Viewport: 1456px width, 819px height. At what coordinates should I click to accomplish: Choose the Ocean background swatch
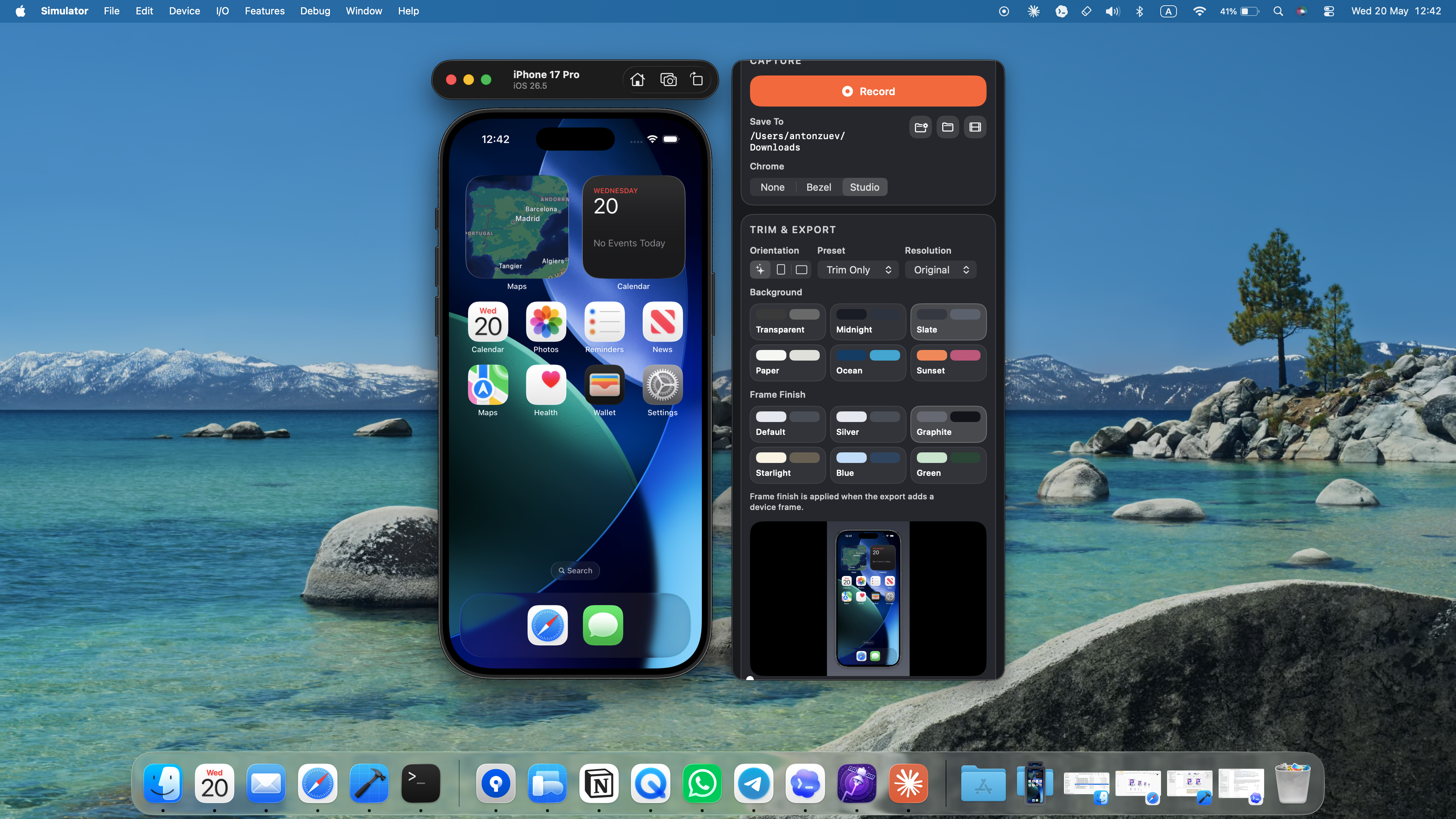click(868, 363)
